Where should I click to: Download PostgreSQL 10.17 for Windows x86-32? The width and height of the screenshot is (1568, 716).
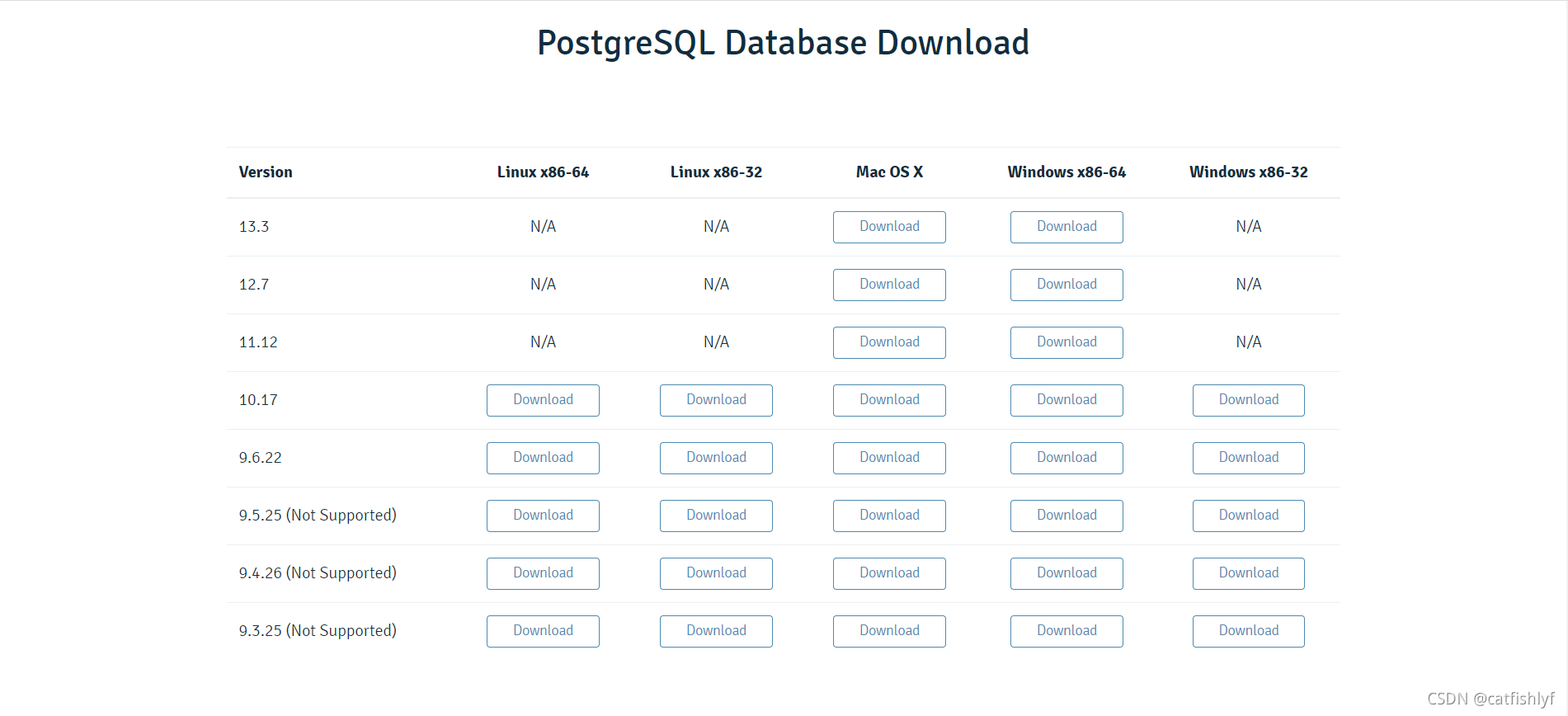coord(1248,400)
